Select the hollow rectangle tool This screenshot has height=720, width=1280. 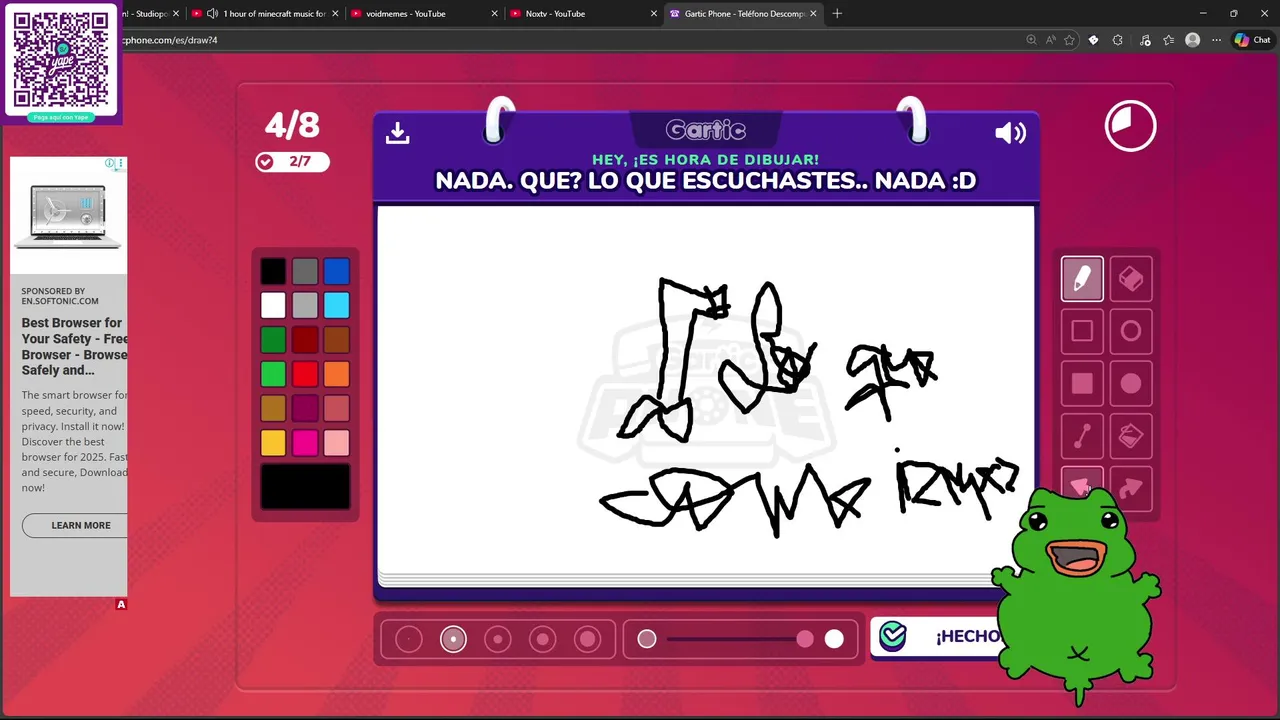click(1082, 331)
